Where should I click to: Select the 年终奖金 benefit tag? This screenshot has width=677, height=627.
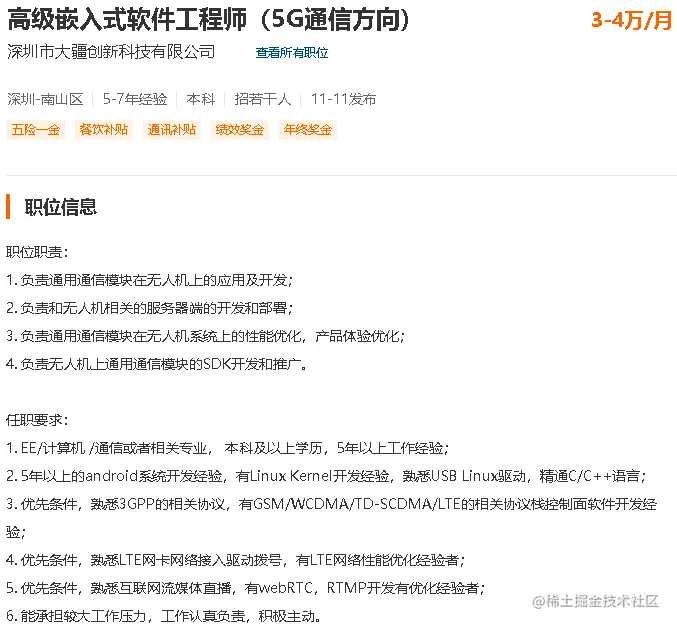308,130
